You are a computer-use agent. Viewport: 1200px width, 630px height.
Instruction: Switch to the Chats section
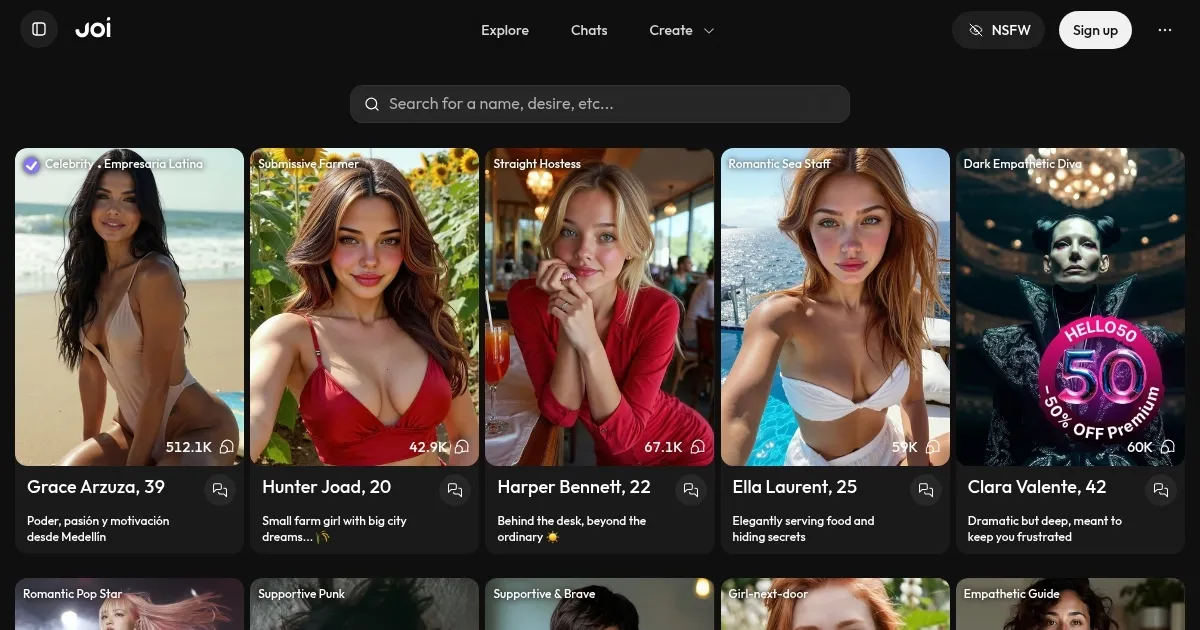tap(589, 30)
